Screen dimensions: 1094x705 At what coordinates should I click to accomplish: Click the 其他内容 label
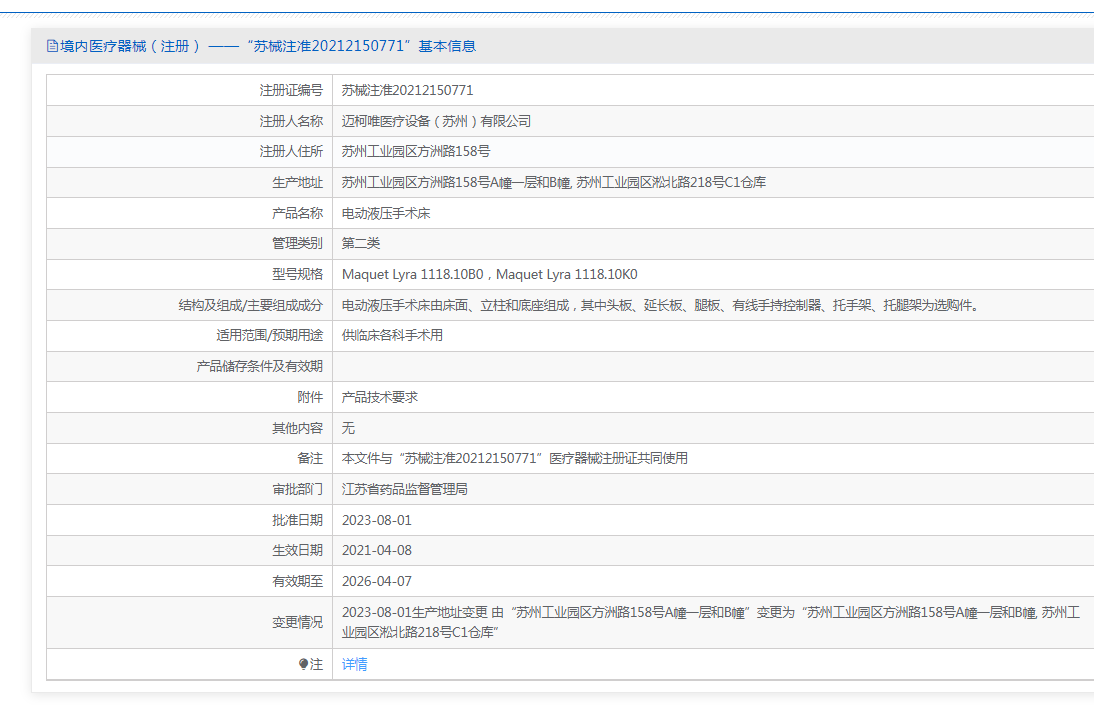(297, 428)
